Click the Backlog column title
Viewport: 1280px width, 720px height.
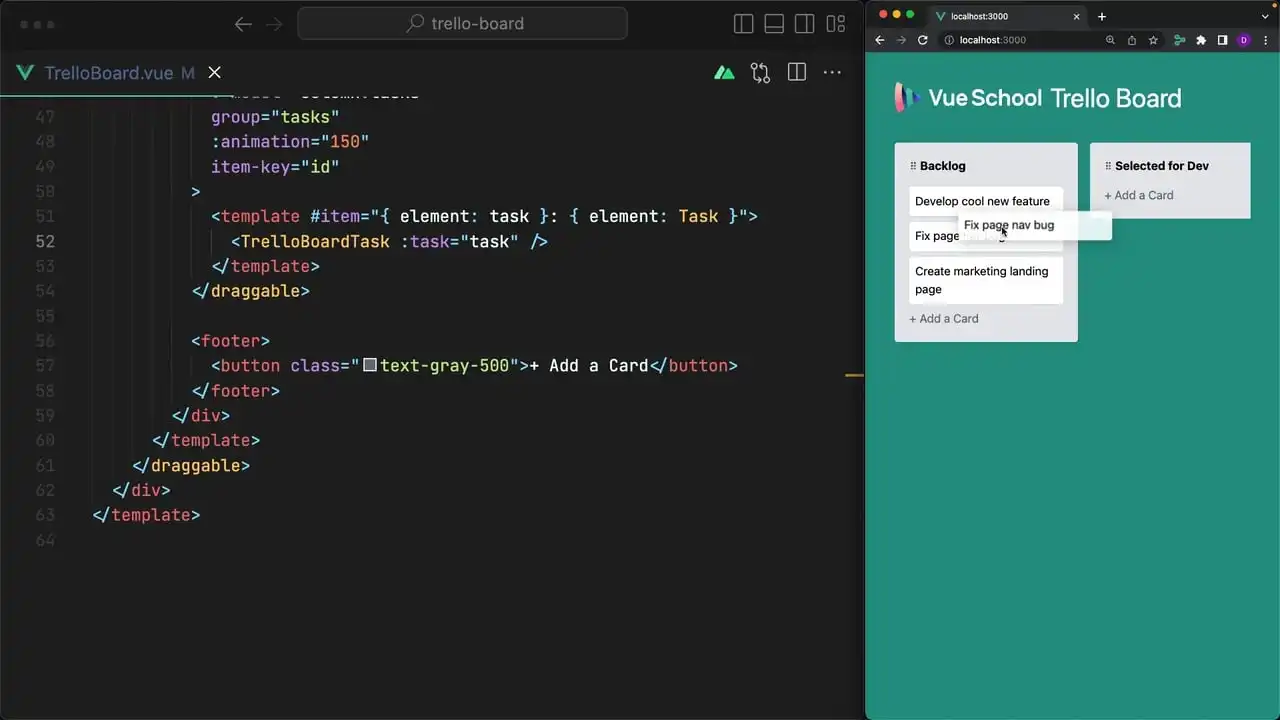(x=943, y=166)
